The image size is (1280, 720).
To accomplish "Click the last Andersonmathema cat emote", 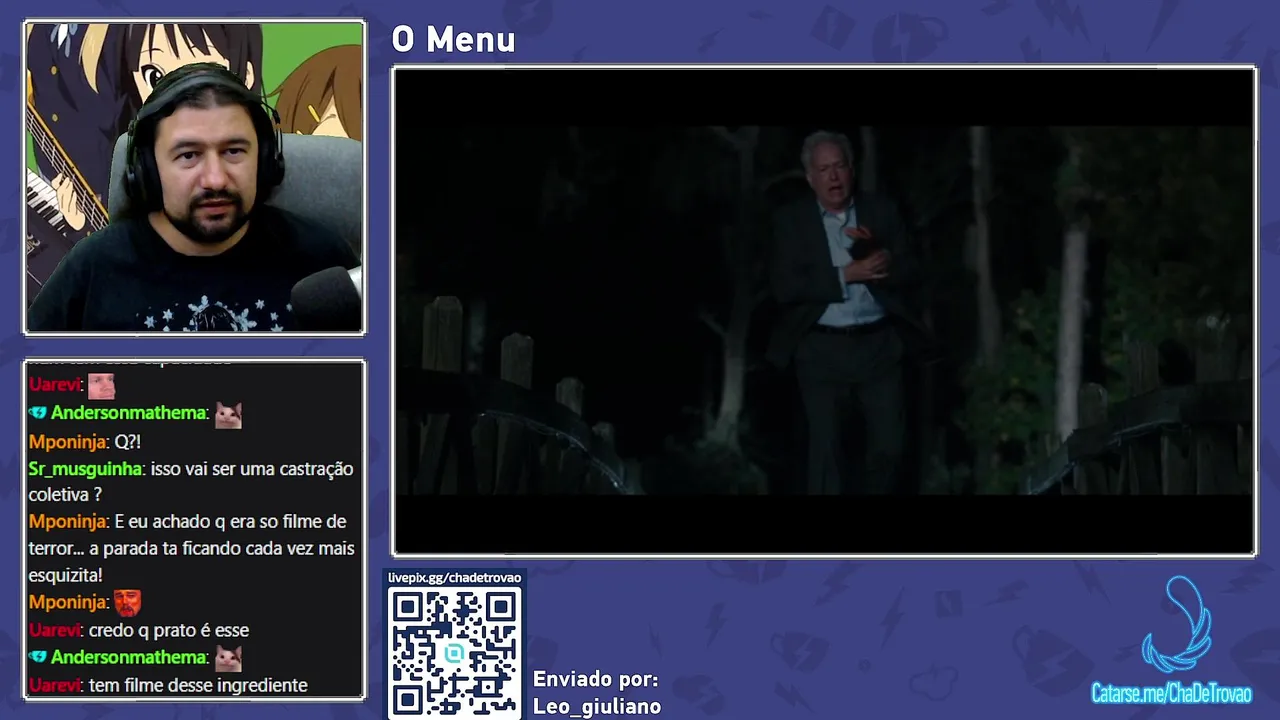I will coord(228,658).
